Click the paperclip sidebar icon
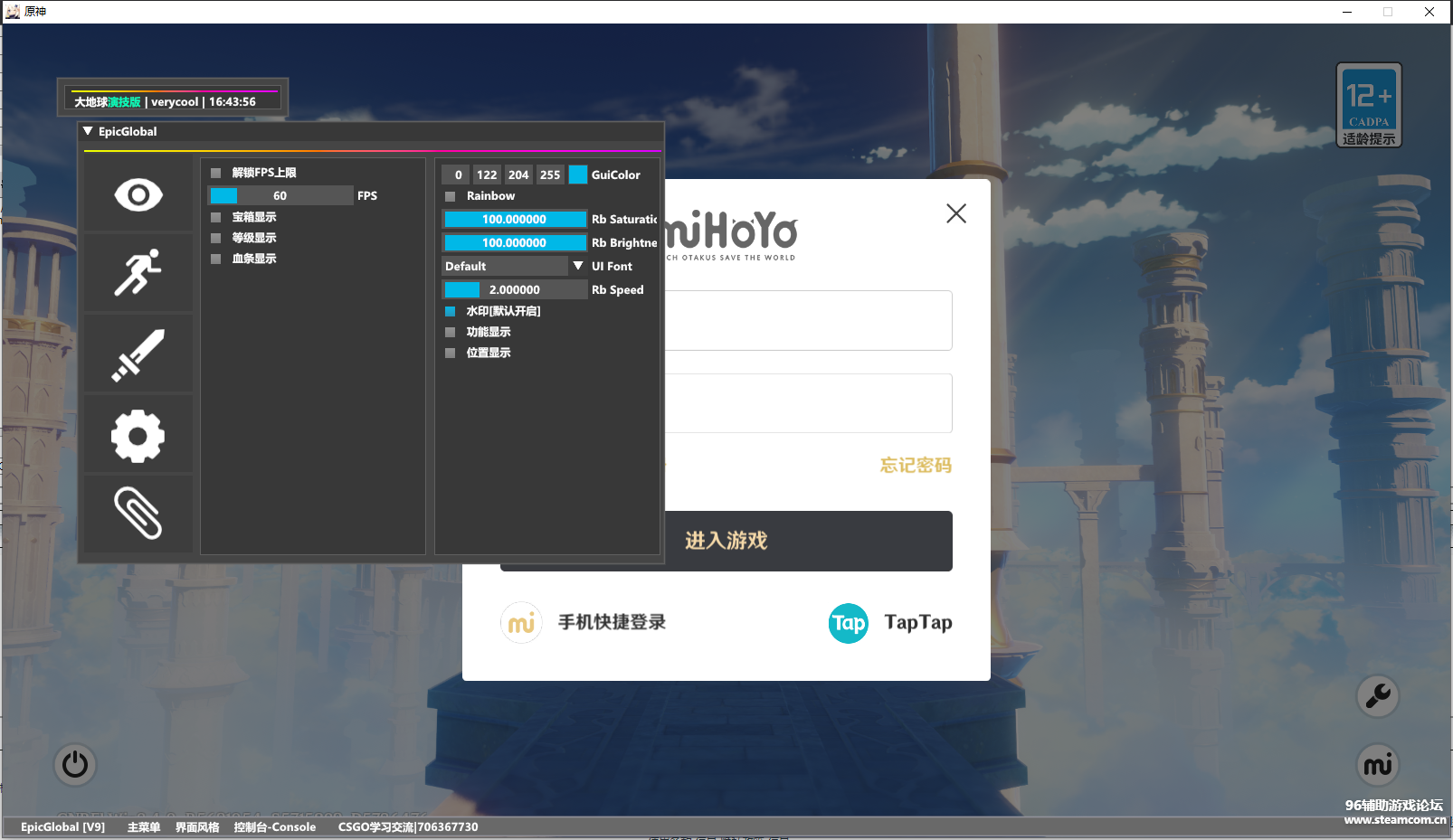1453x840 pixels. tap(138, 514)
